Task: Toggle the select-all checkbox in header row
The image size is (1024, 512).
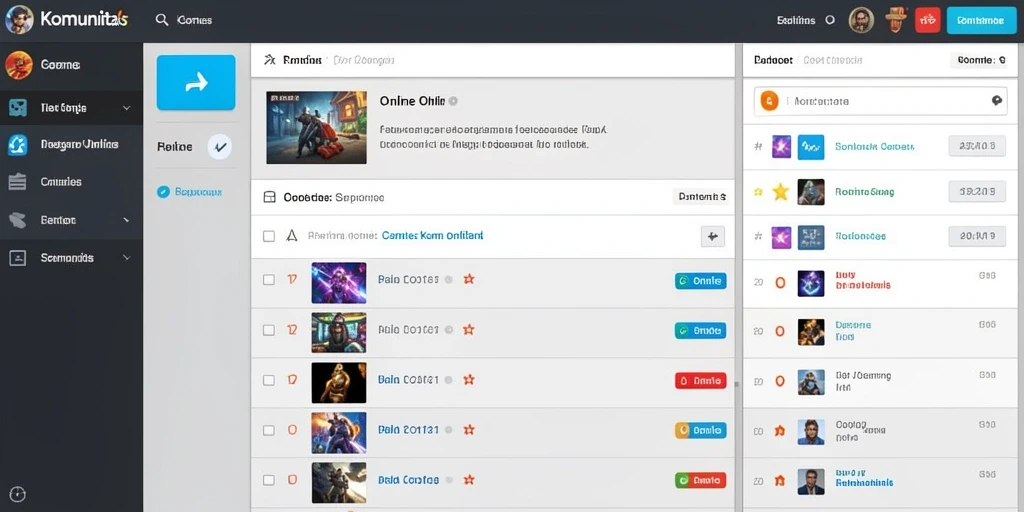Action: click(x=268, y=236)
